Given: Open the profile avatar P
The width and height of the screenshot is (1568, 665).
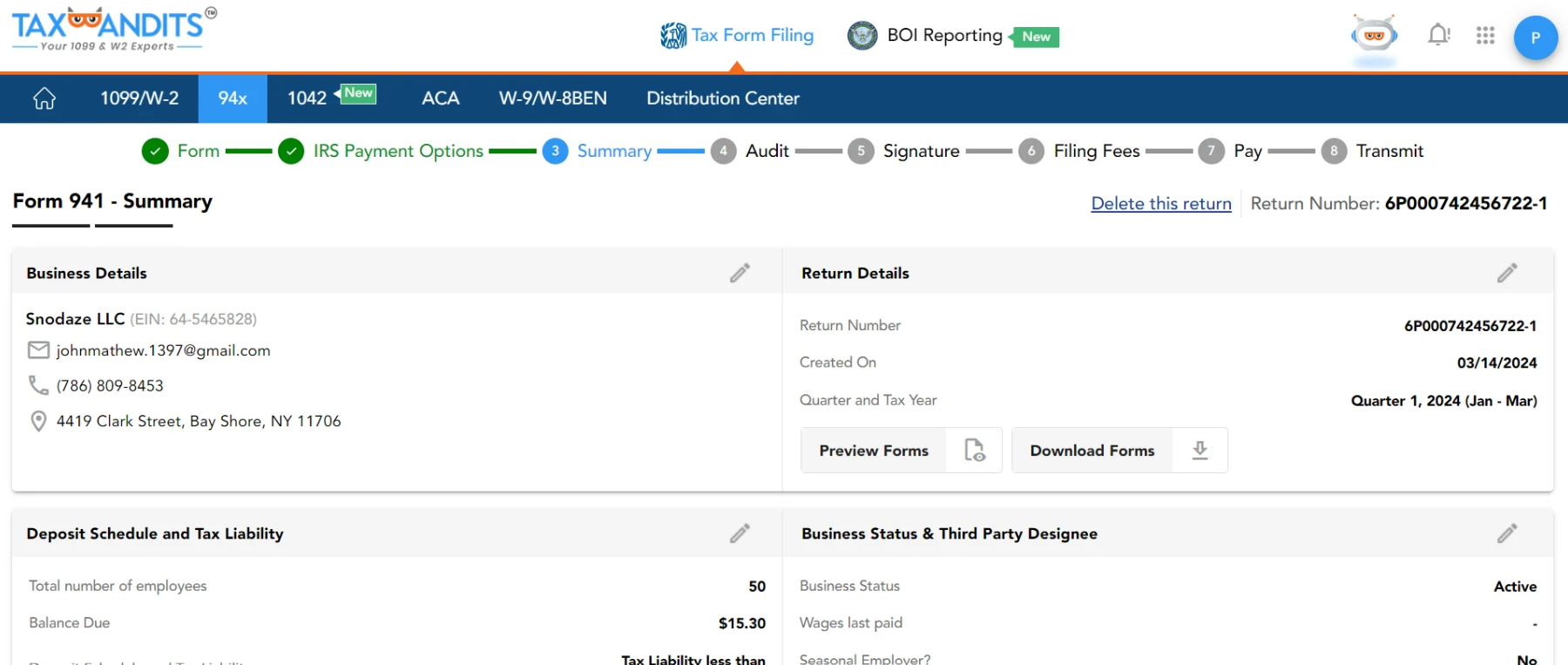Looking at the screenshot, I should click(1535, 37).
